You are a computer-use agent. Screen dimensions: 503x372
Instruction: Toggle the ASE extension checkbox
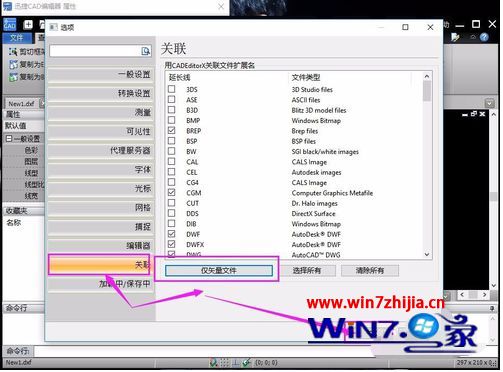click(x=172, y=100)
